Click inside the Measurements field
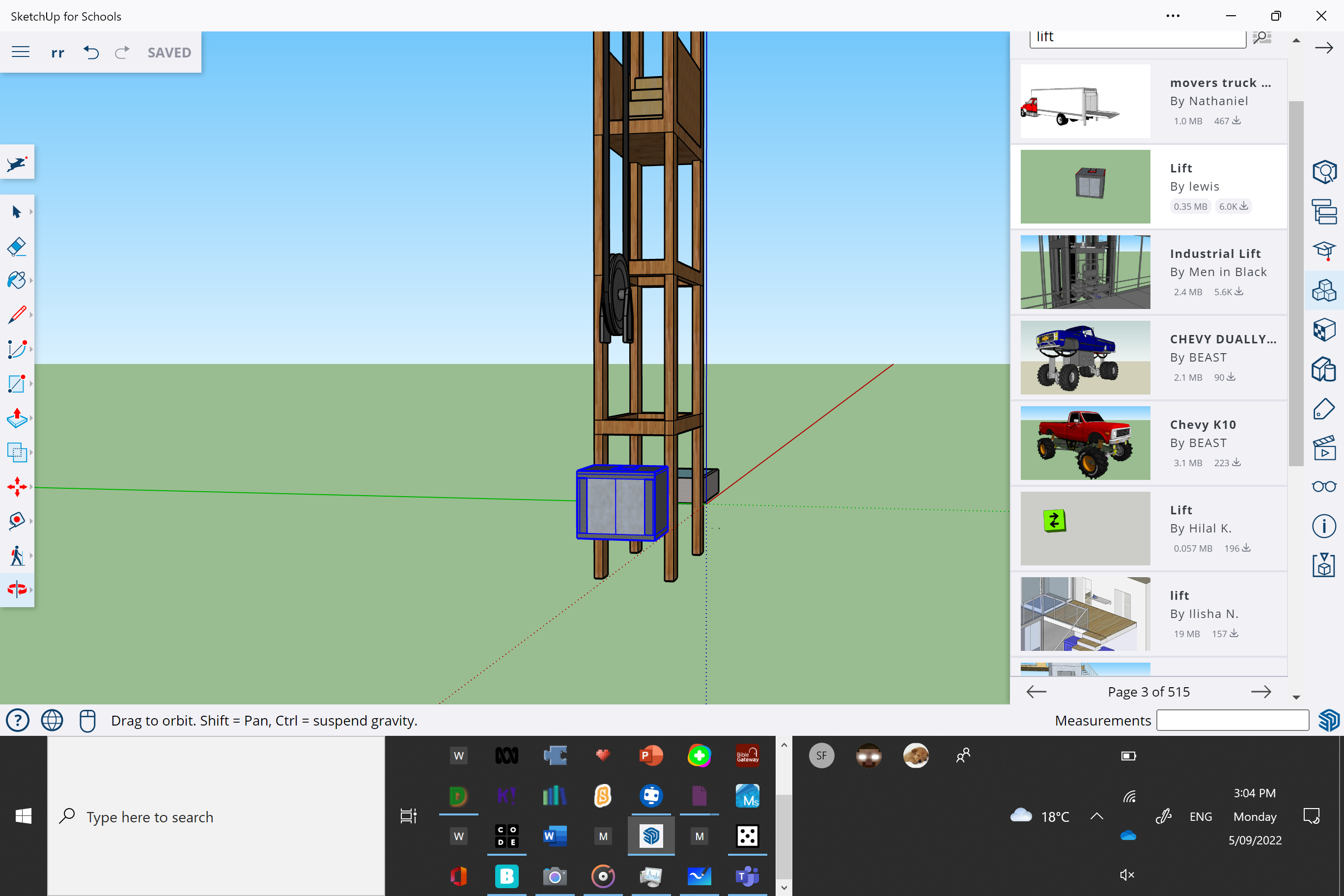This screenshot has width=1344, height=896. [1232, 720]
